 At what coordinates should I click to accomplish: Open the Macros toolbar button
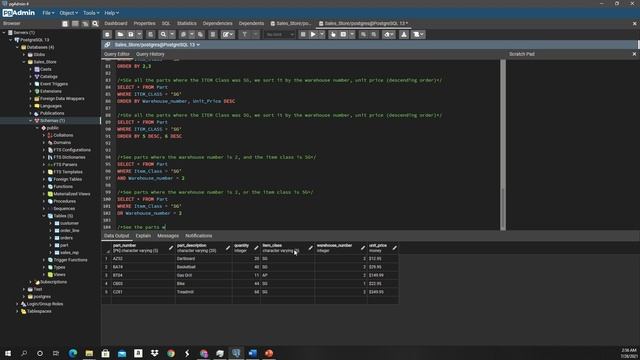coord(418,35)
